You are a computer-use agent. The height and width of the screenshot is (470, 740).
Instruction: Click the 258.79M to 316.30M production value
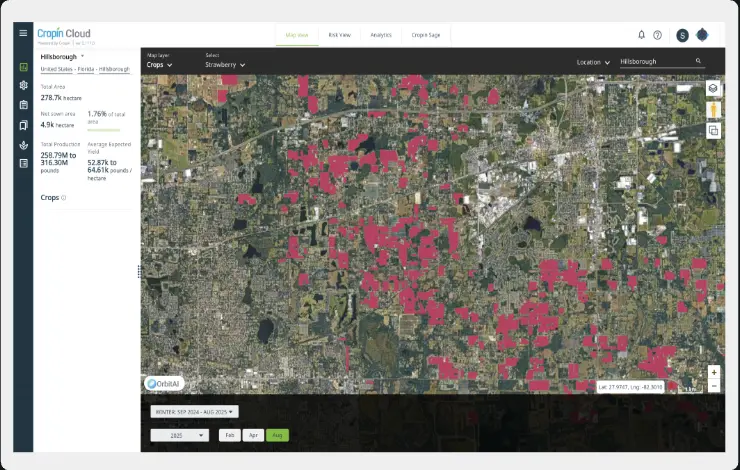[58, 159]
